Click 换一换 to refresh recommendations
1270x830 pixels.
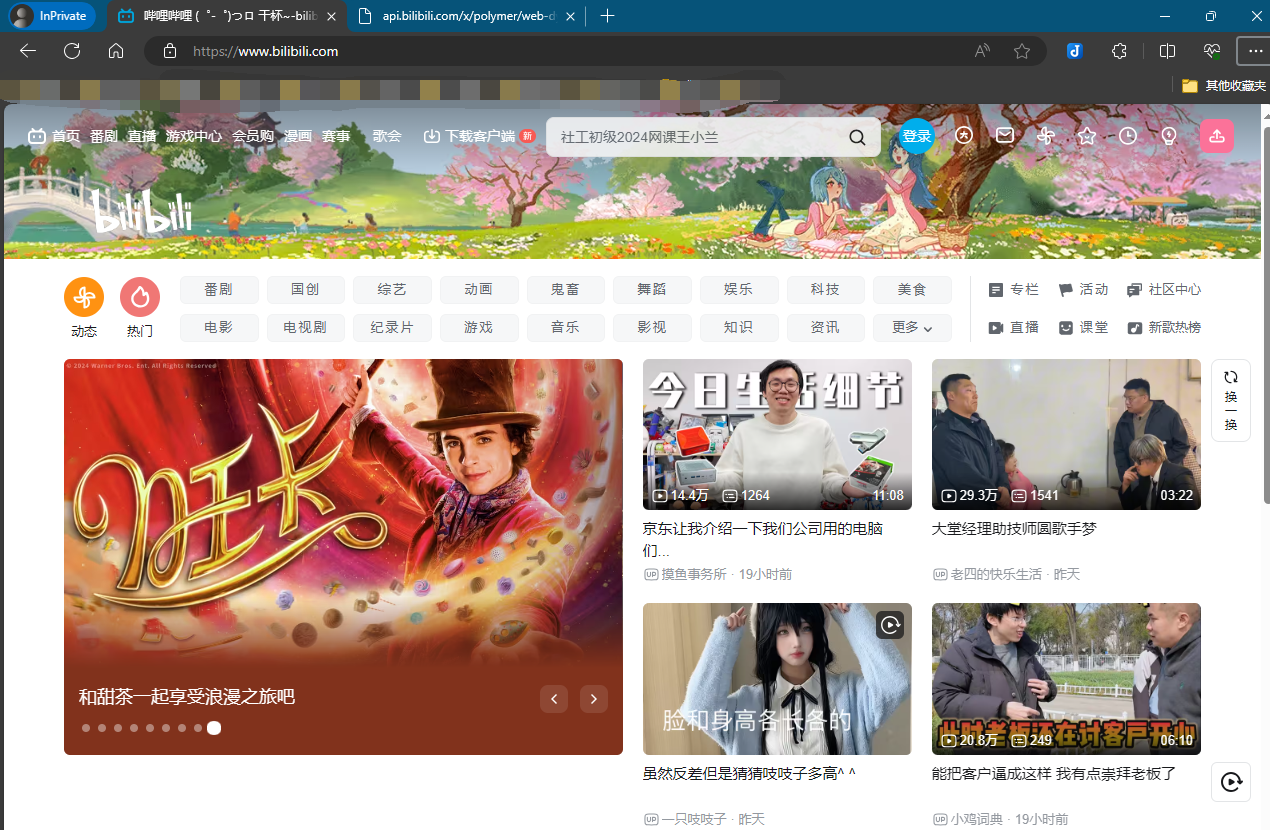pyautogui.click(x=1231, y=400)
